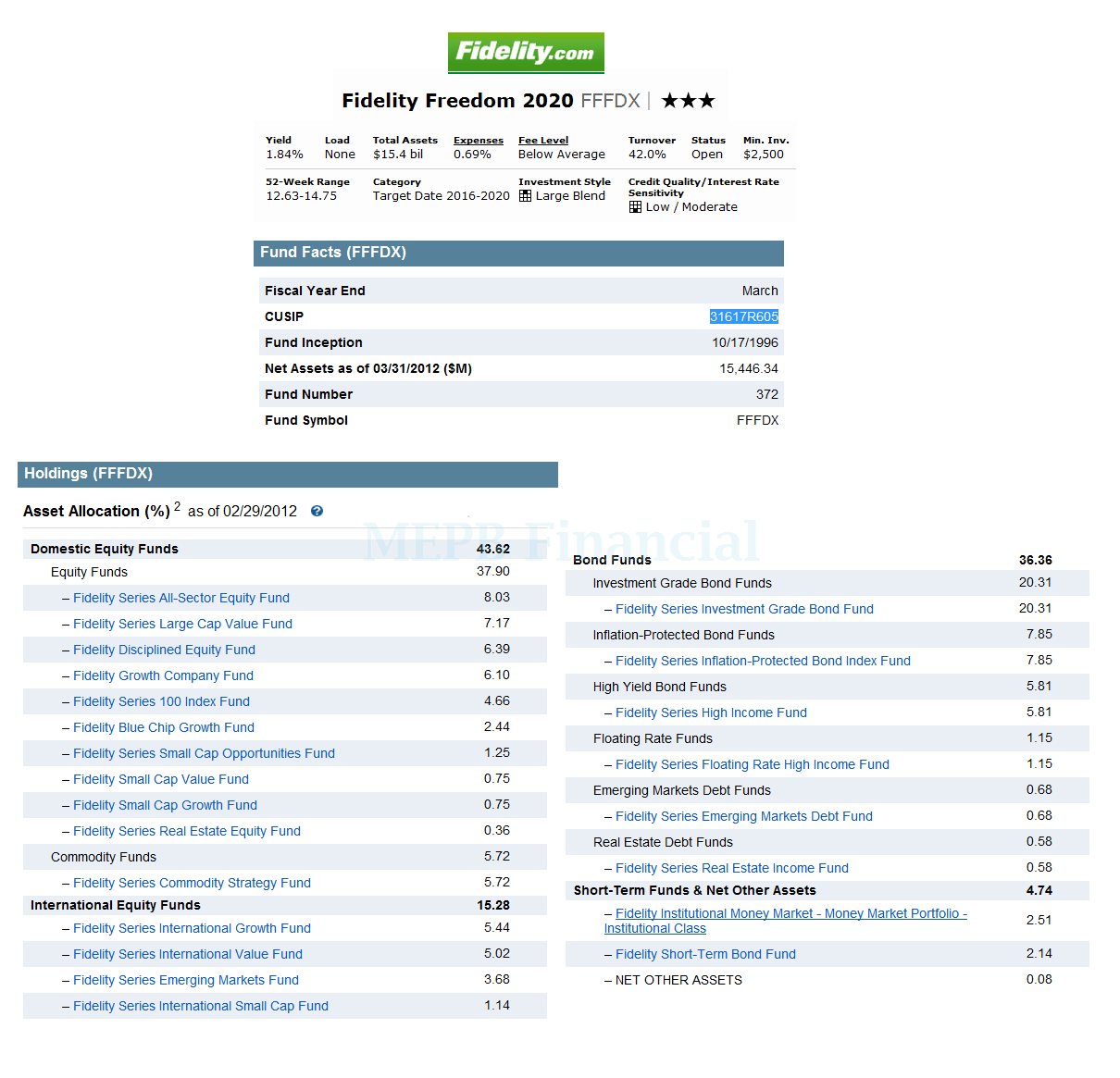Open Fidelity Series Investment Grade Bond Fund
This screenshot has height=1078, width=1120.
pyautogui.click(x=744, y=609)
